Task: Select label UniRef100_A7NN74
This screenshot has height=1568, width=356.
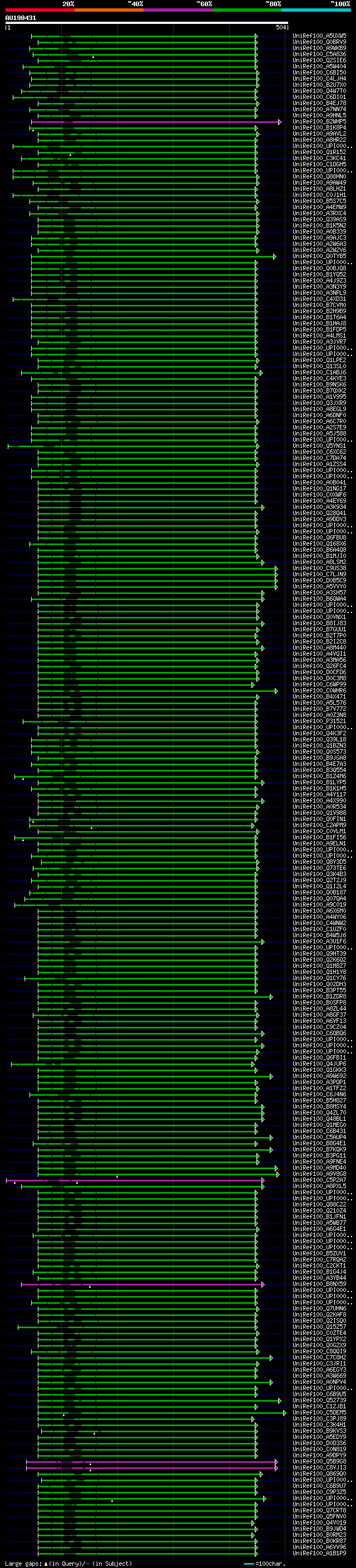Action: point(319,110)
